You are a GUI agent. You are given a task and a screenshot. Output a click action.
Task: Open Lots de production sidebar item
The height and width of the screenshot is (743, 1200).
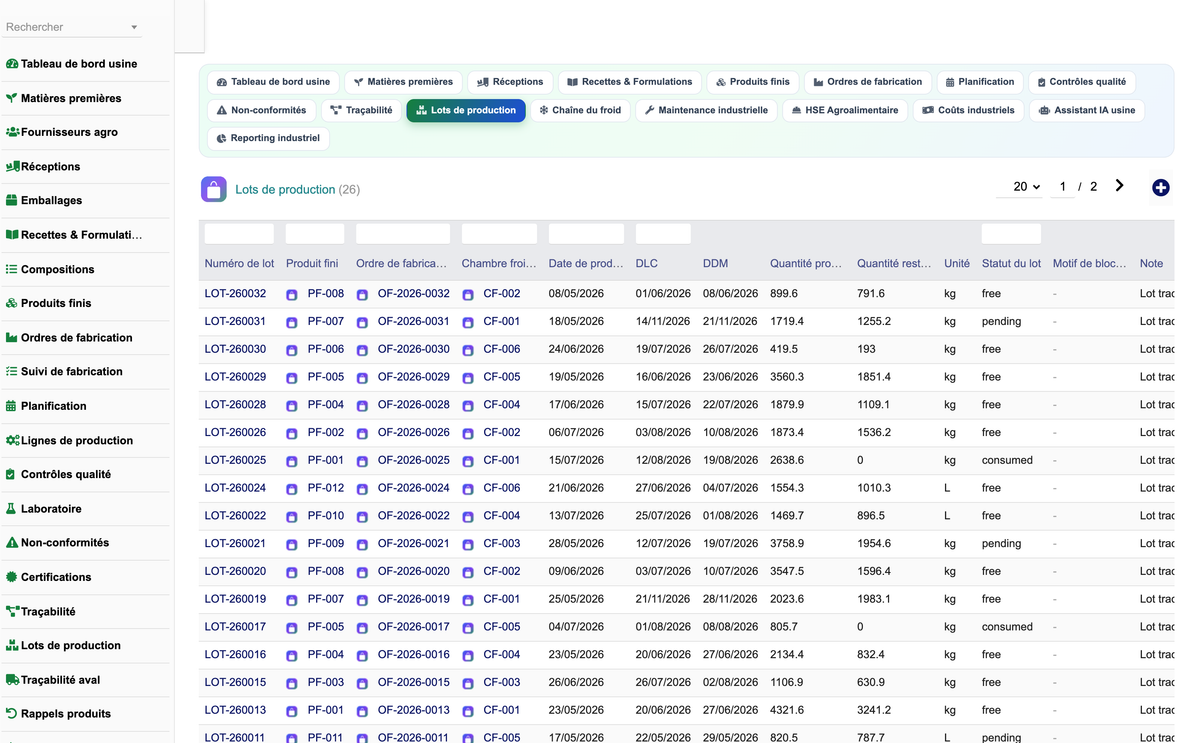(63, 645)
